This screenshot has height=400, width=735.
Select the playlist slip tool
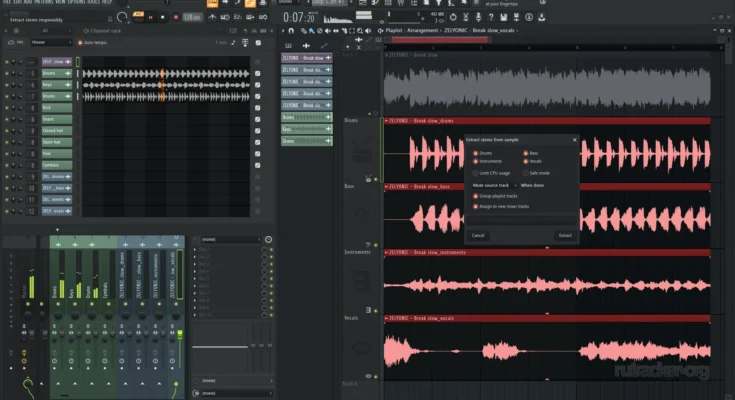pos(336,30)
